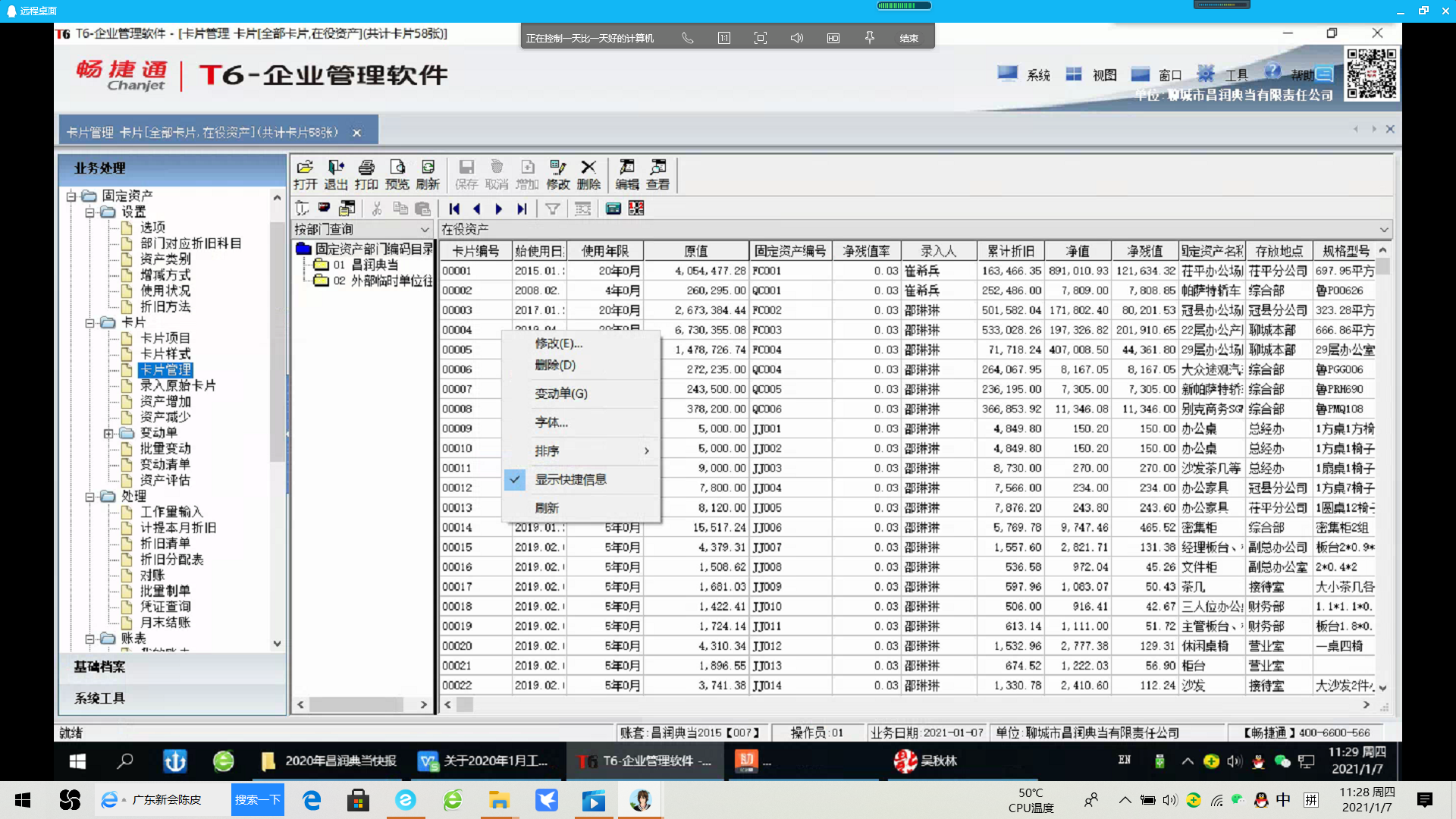The height and width of the screenshot is (819, 1456).
Task: Click the 增加 (add) toolbar icon
Action: point(527,174)
